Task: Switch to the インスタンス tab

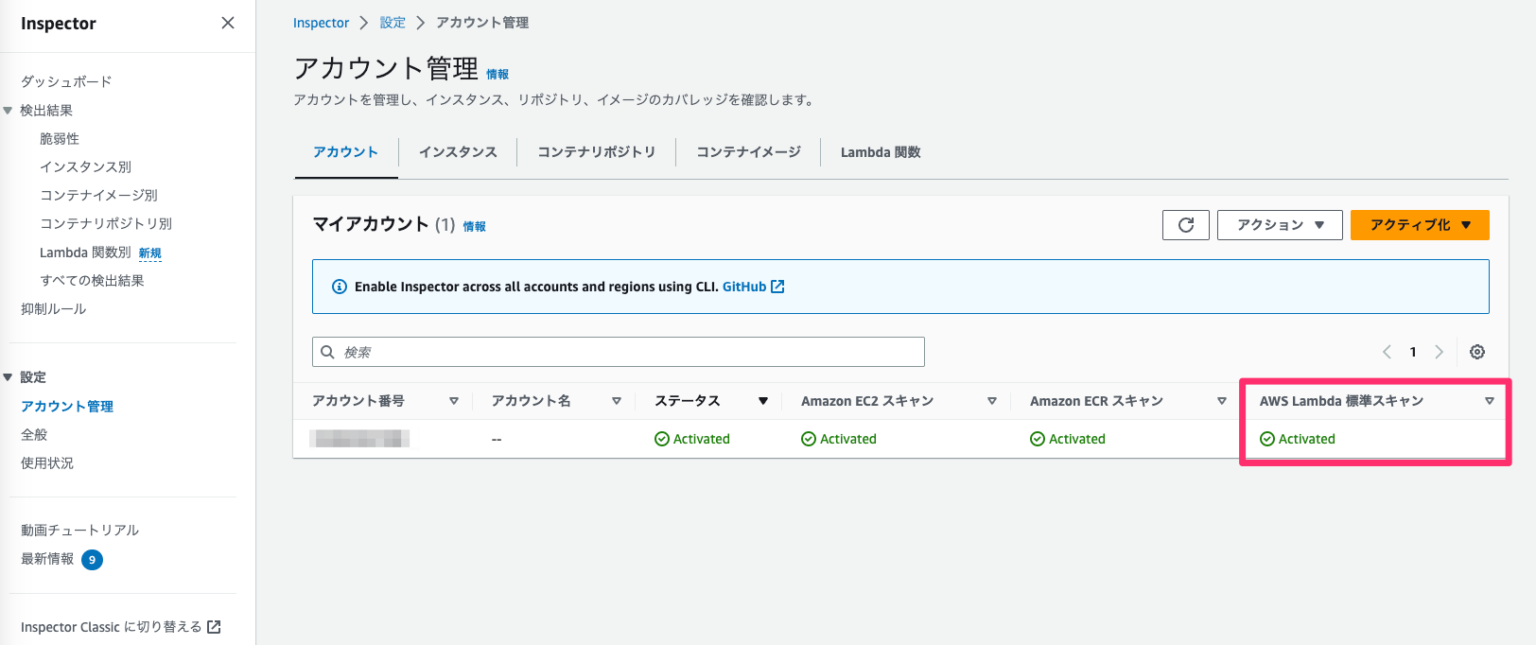Action: tap(457, 152)
